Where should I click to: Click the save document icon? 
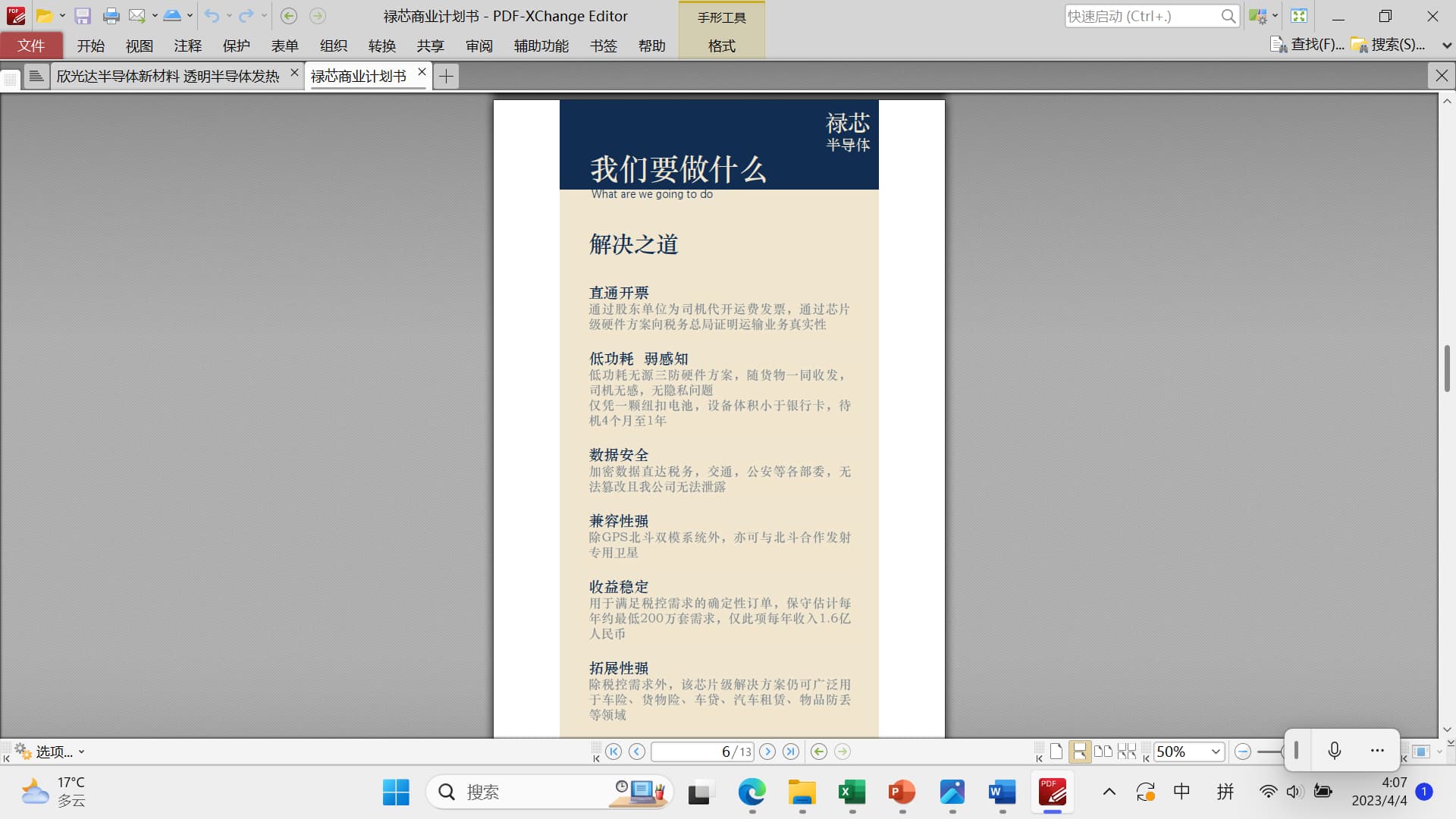pos(83,16)
